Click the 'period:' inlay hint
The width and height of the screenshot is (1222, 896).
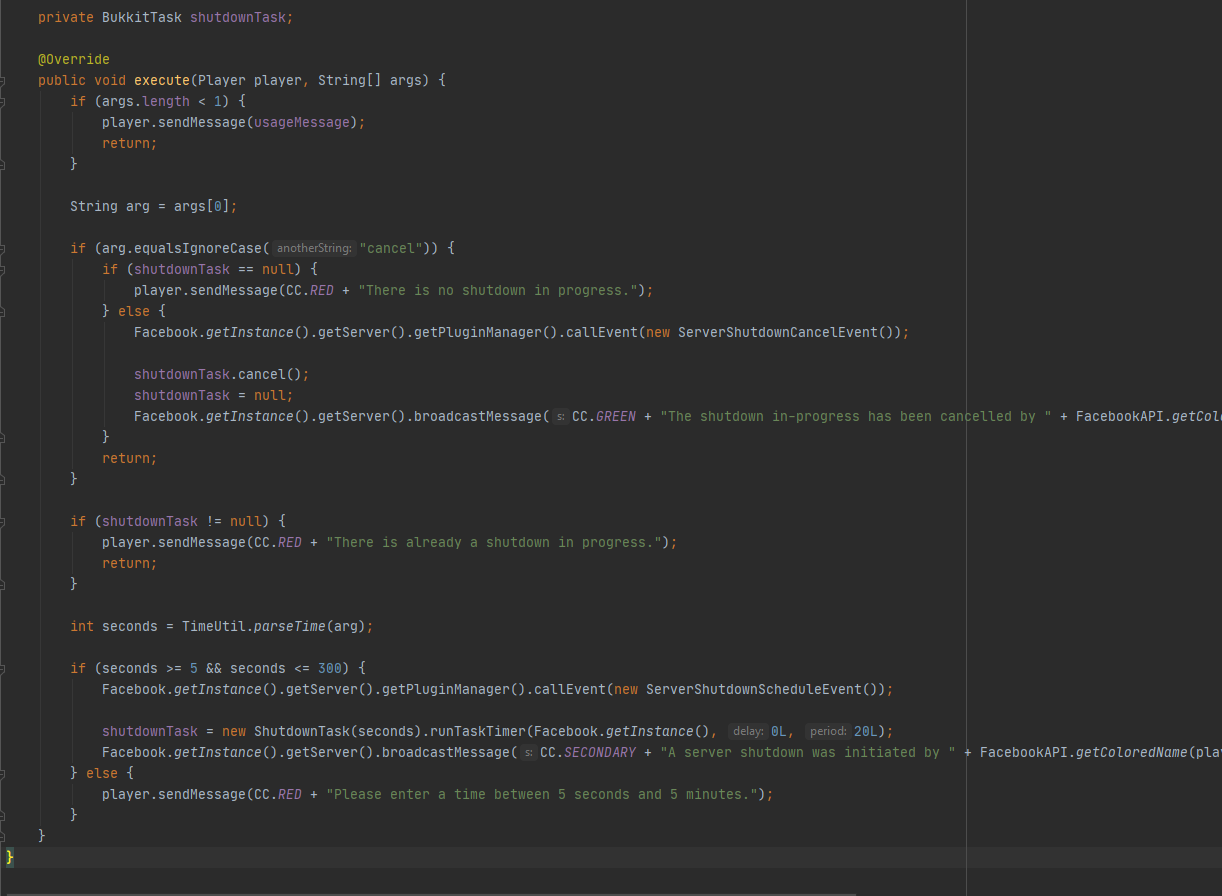[x=827, y=731]
